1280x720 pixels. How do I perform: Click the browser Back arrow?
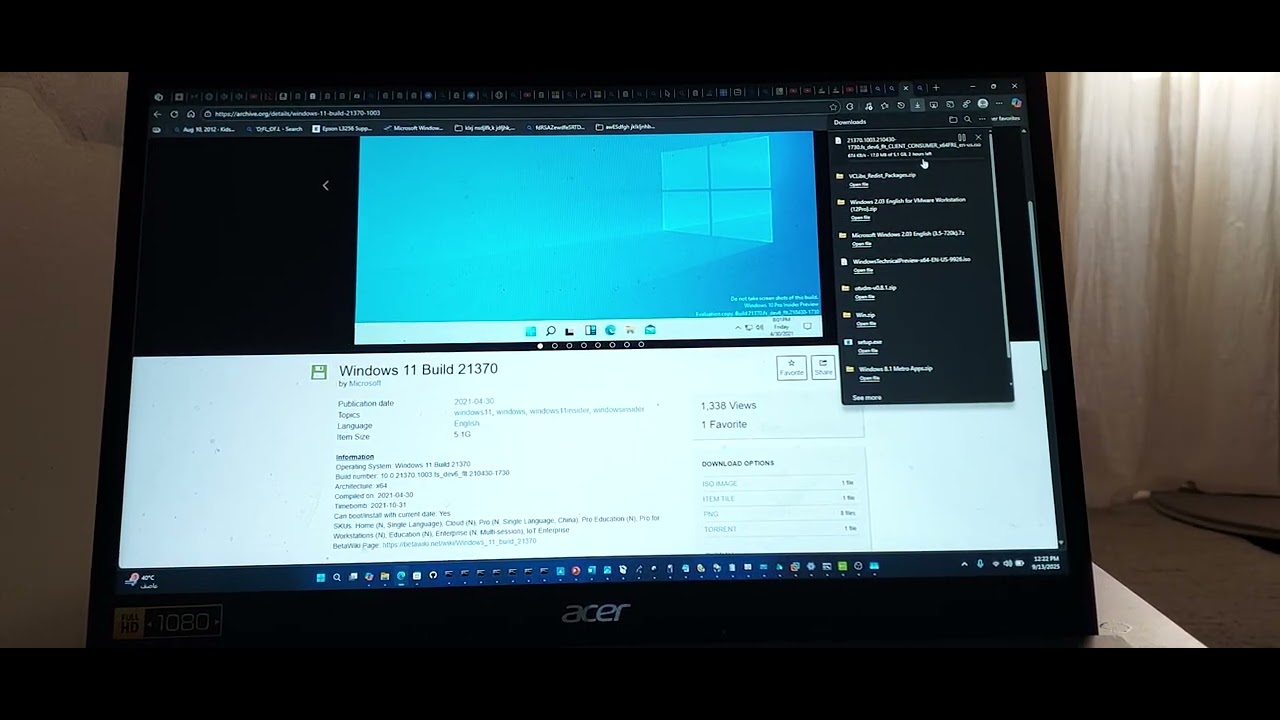[x=158, y=114]
